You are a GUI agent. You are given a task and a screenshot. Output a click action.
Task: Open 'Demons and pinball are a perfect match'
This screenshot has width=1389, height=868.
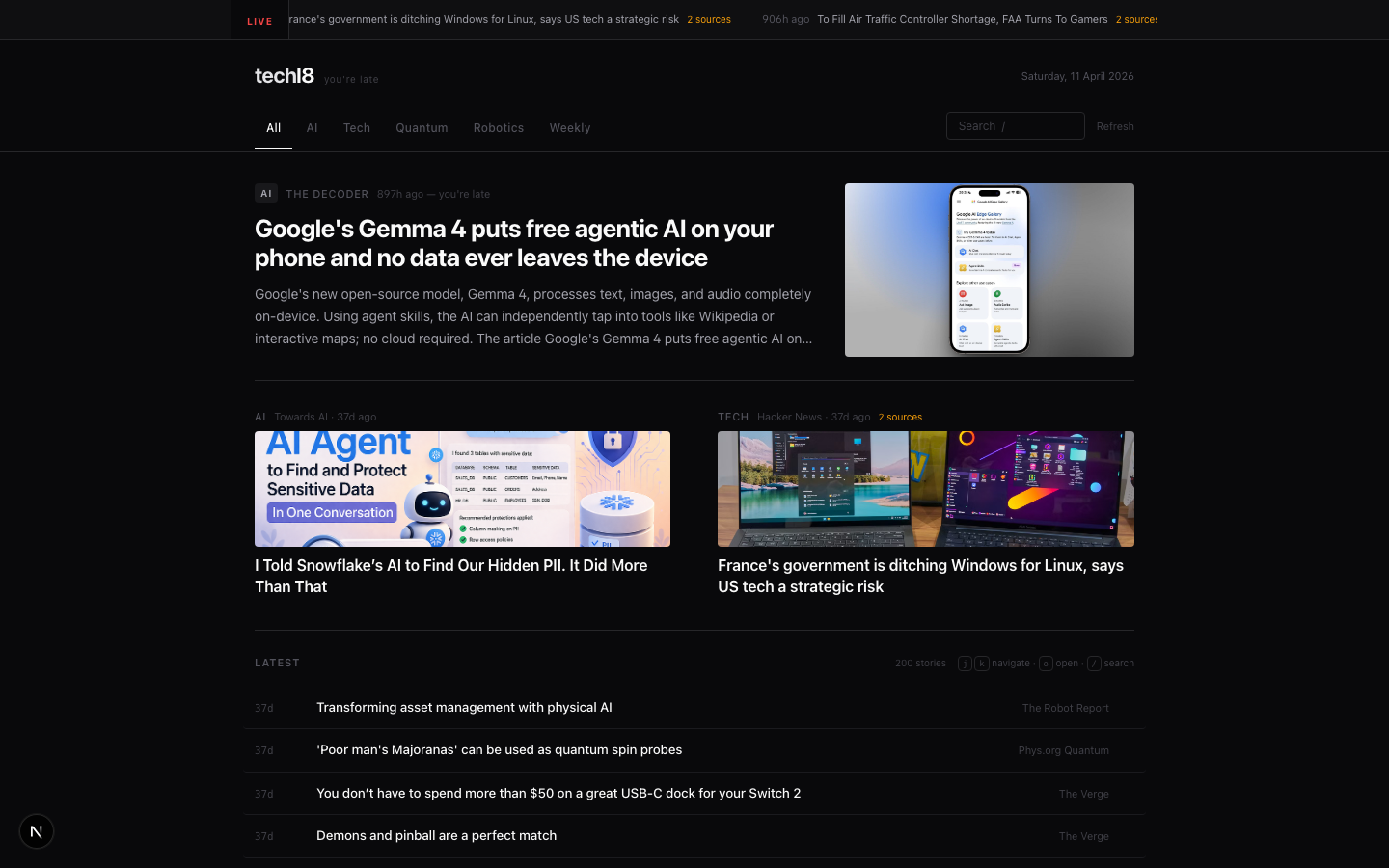[x=436, y=835]
